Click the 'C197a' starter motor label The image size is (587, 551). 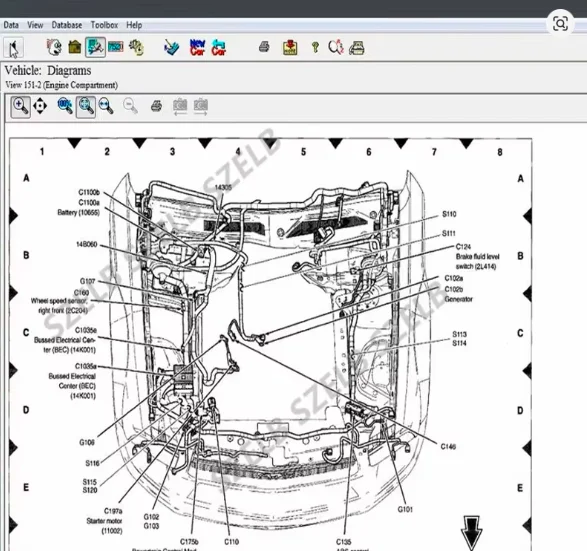pyautogui.click(x=113, y=511)
